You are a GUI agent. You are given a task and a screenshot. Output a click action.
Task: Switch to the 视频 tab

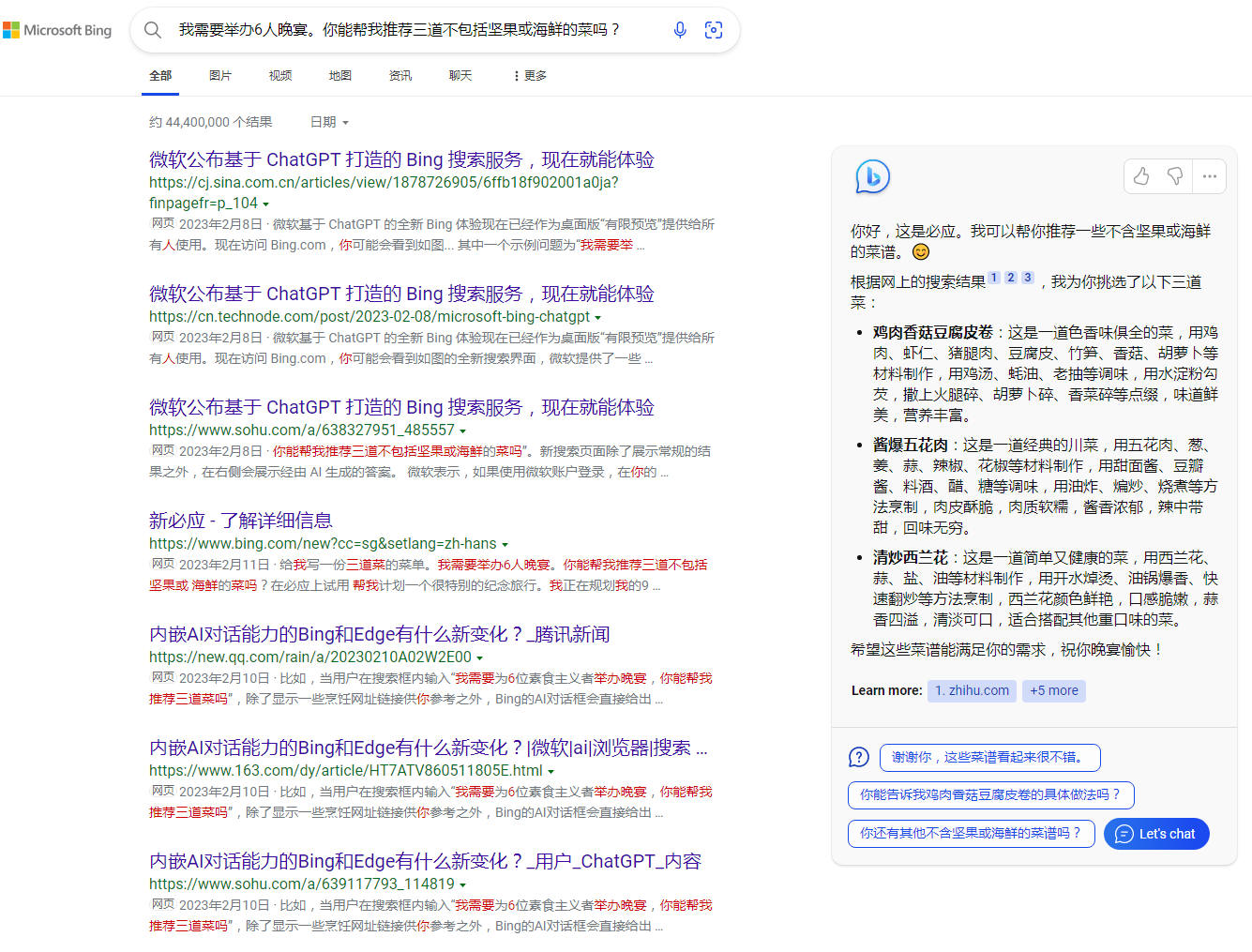click(280, 76)
